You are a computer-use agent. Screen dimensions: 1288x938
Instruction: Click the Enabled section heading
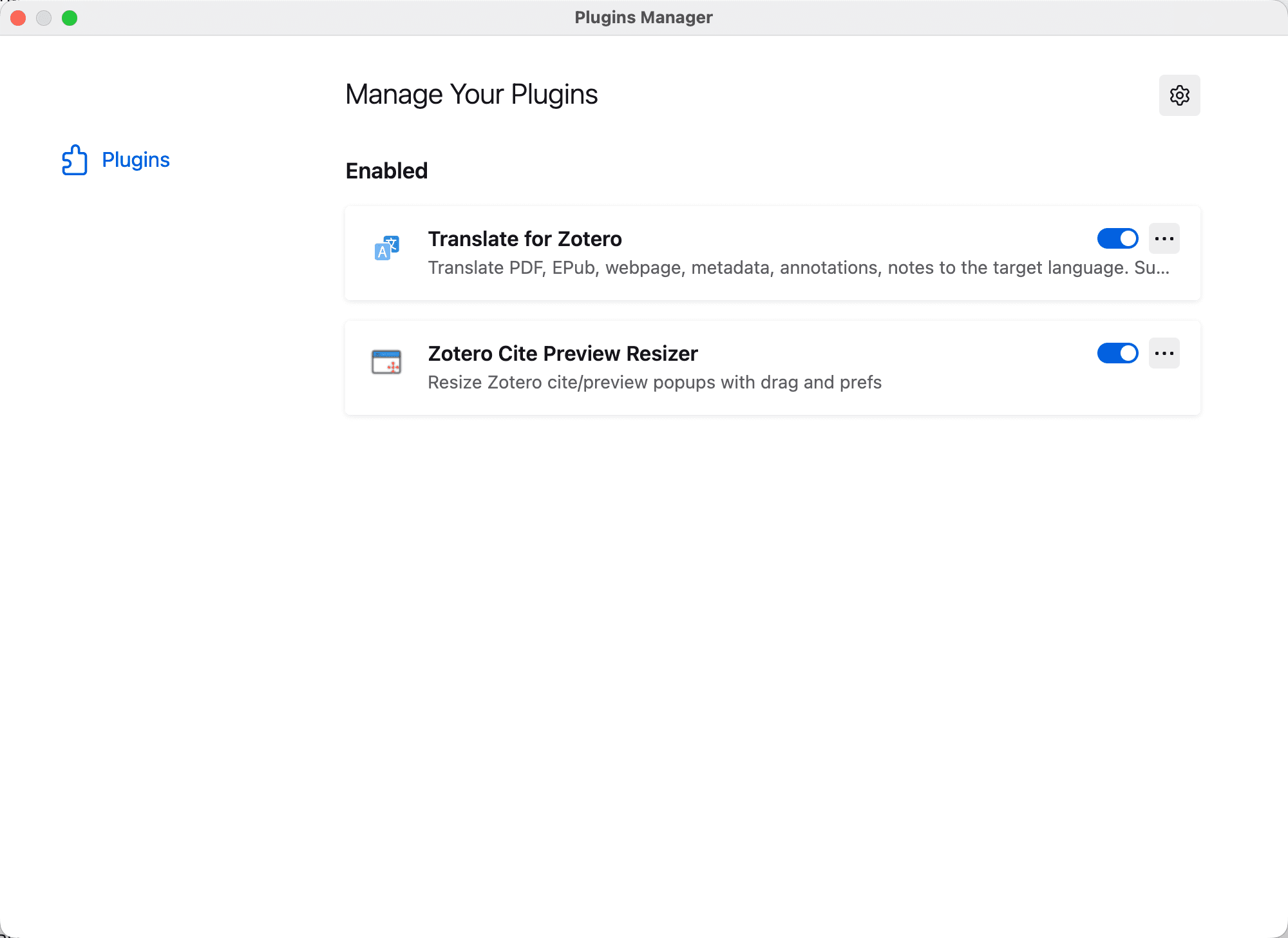coord(386,171)
